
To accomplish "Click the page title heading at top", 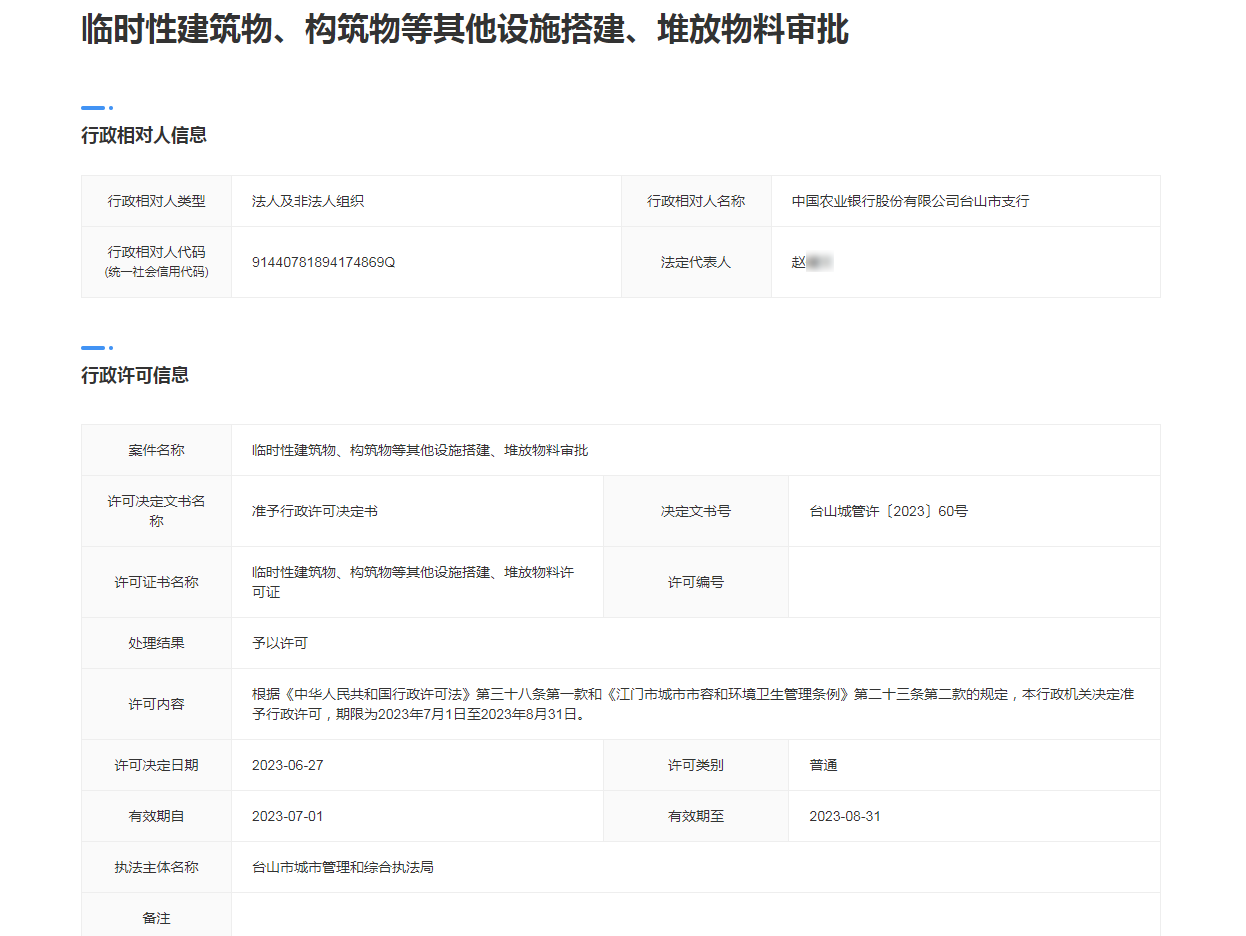I will [464, 31].
